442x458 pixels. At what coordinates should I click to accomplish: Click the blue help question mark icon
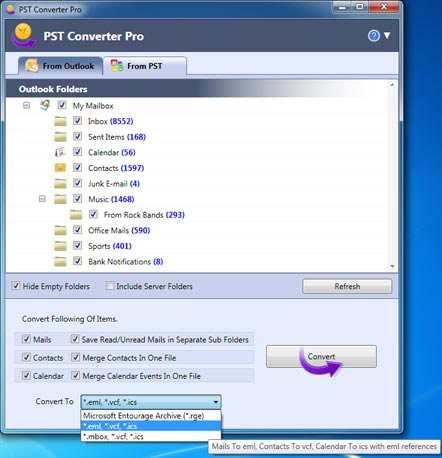(374, 36)
